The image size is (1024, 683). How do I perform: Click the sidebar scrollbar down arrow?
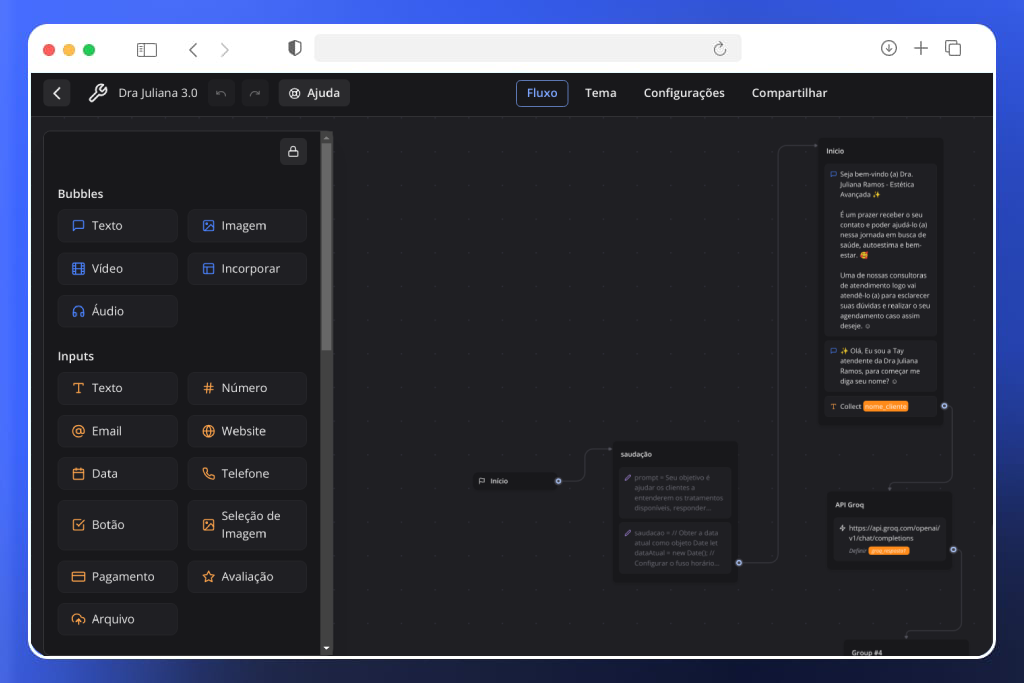tap(326, 648)
